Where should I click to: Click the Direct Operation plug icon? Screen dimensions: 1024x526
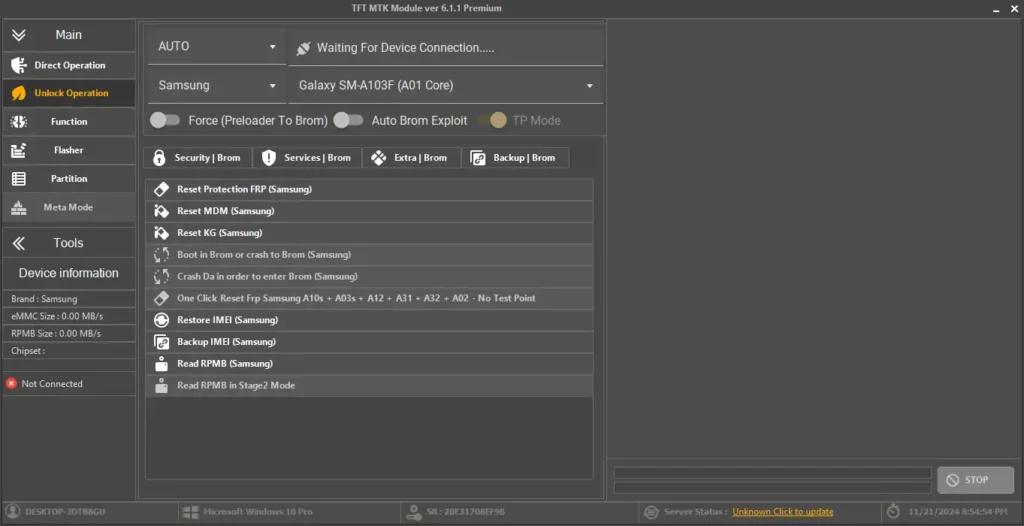(x=19, y=65)
